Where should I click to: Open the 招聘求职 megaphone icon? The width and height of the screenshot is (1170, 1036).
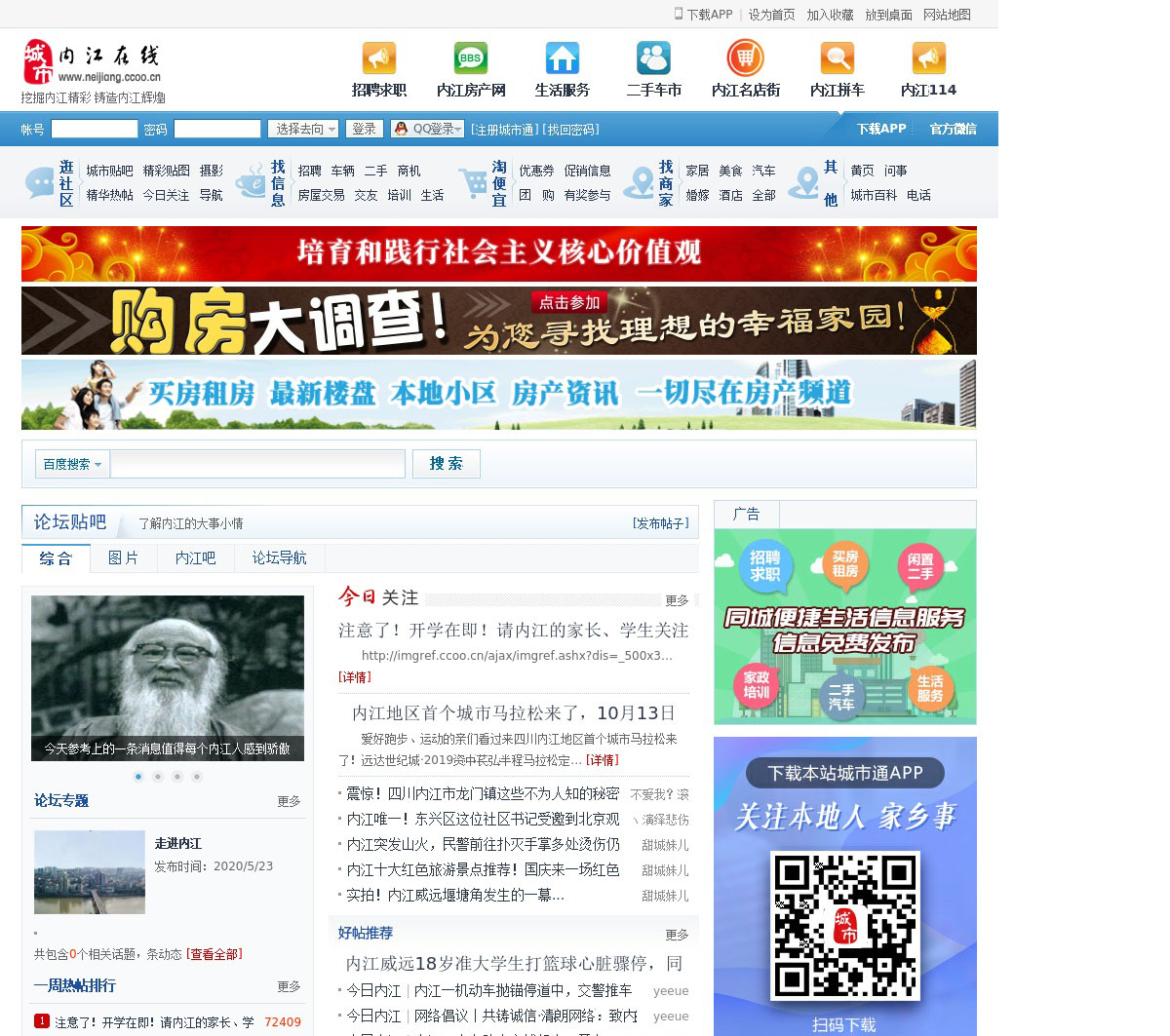[379, 58]
